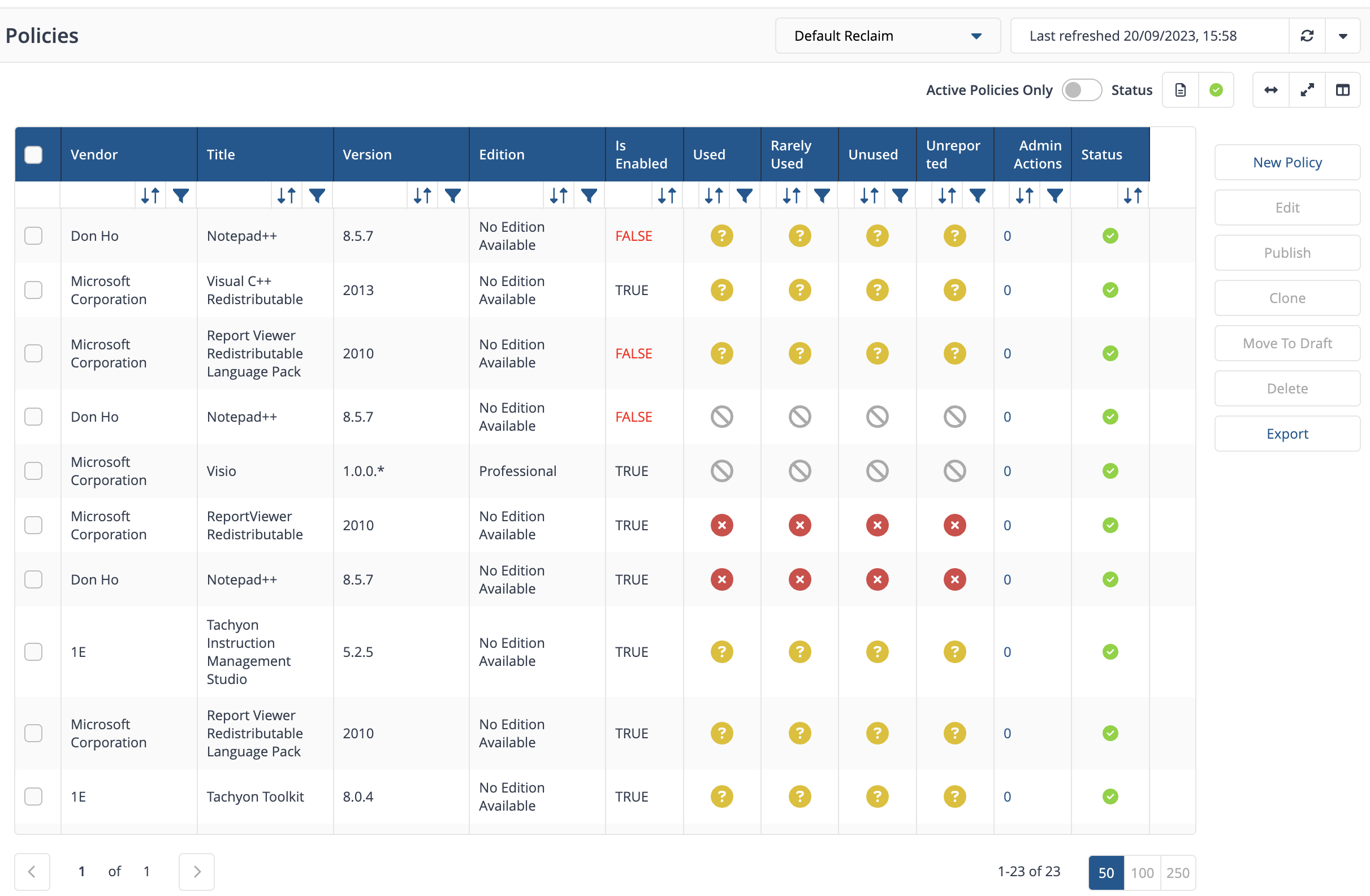This screenshot has height=896, width=1370.
Task: Check the select-all checkbox in the table header
Action: click(x=34, y=154)
